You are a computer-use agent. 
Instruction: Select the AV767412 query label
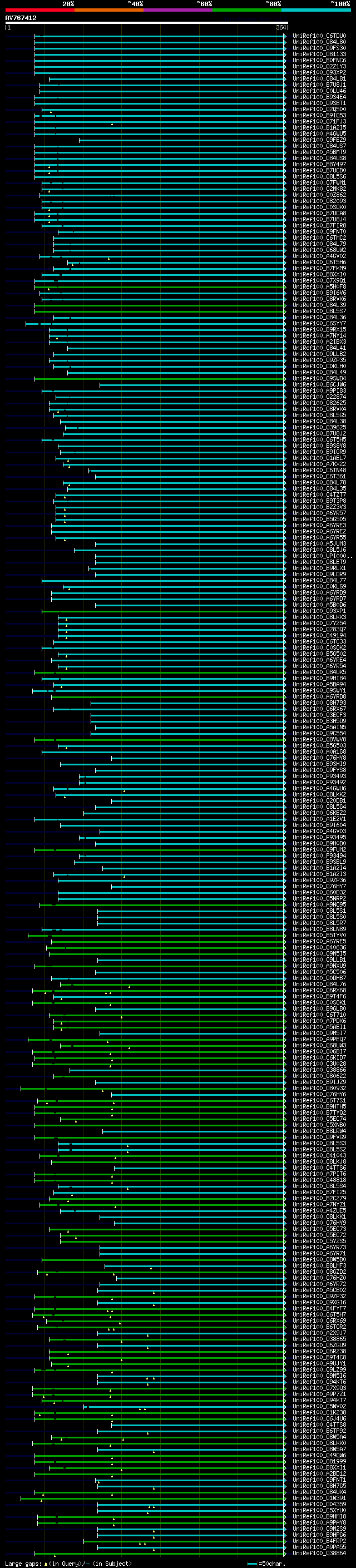(21, 18)
